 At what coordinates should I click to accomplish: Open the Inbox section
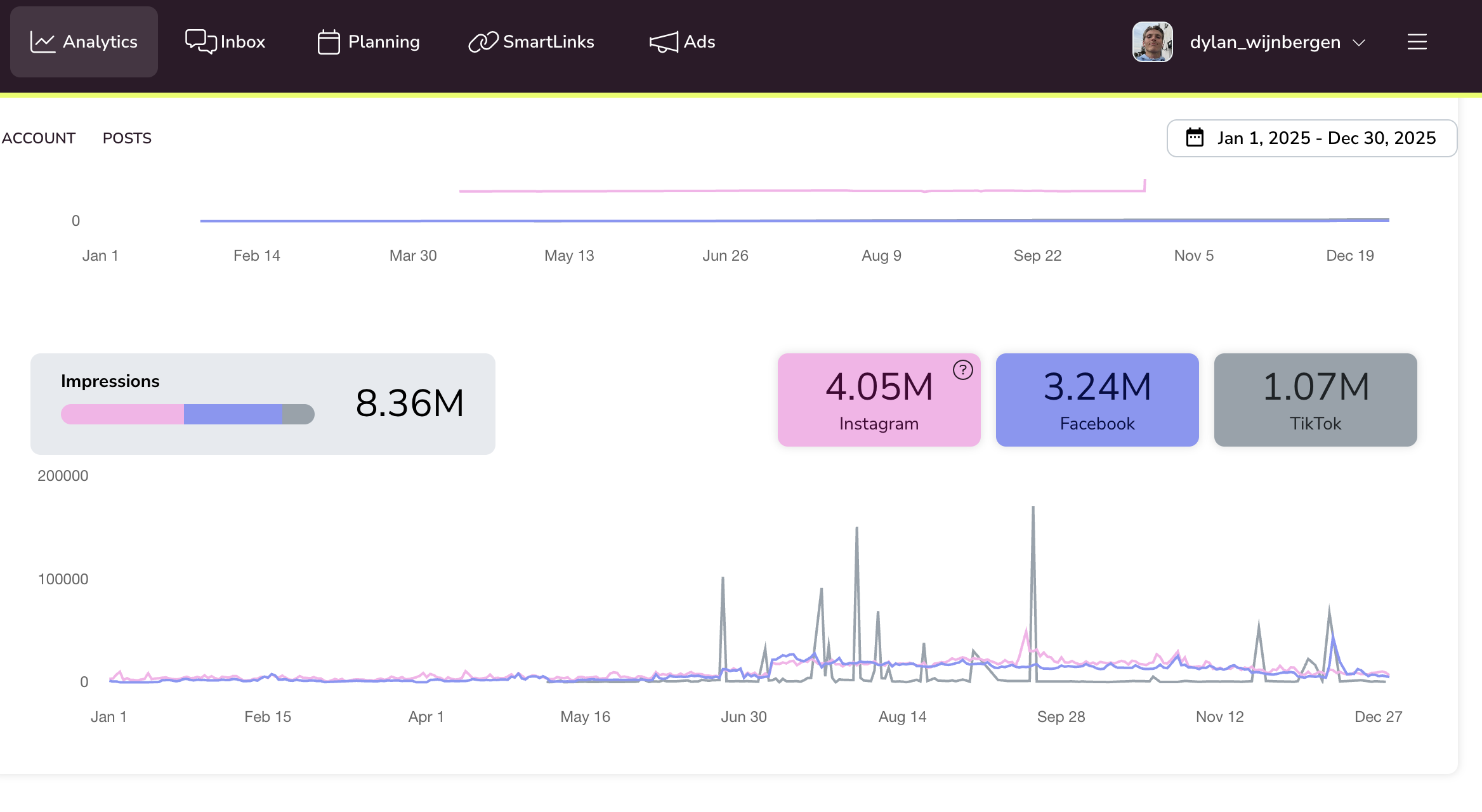tap(225, 42)
